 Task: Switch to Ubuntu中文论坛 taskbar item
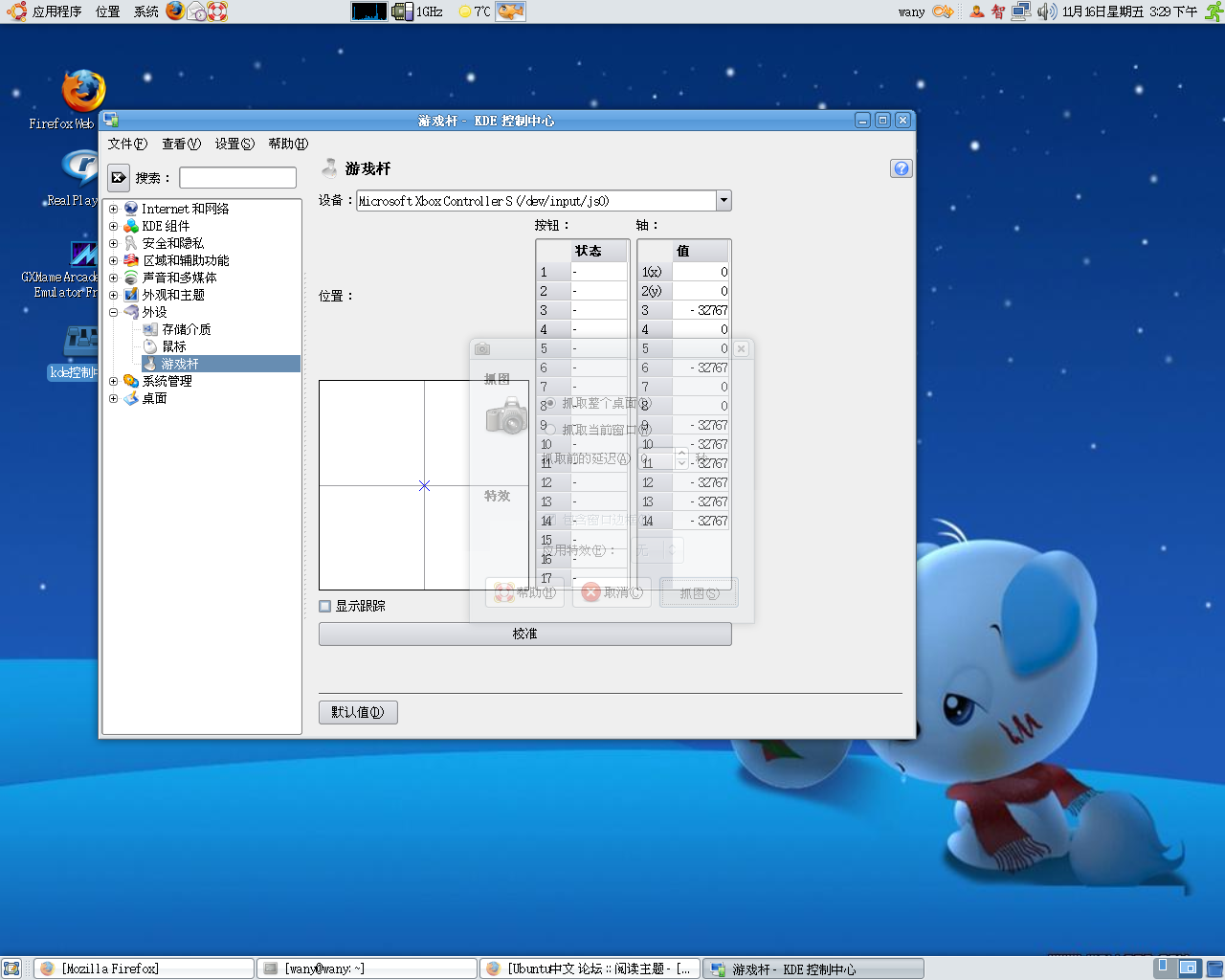tap(590, 969)
